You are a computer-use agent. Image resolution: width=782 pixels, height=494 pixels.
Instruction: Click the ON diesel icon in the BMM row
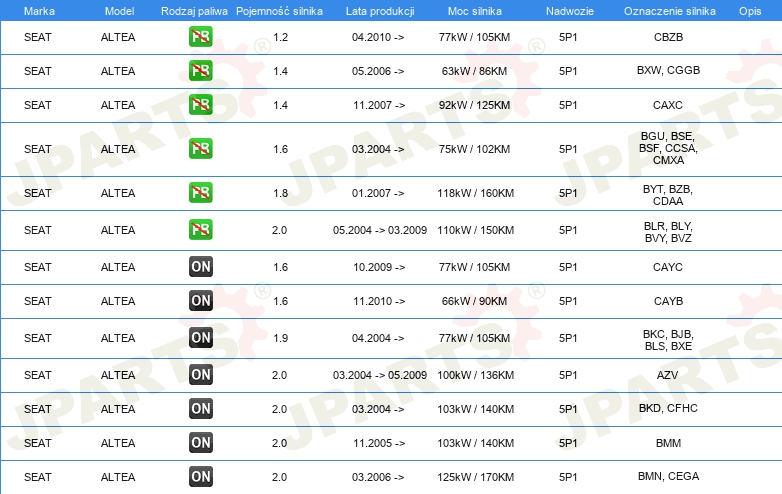201,442
